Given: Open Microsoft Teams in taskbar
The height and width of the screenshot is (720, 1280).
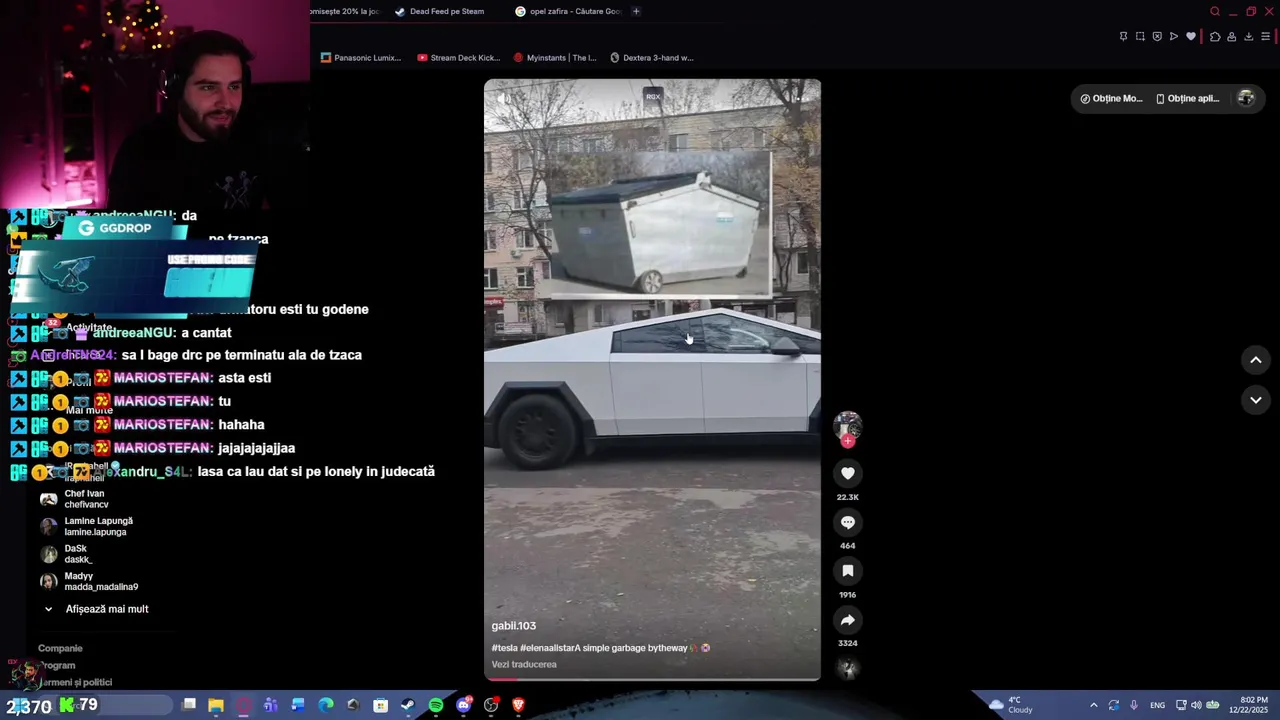Looking at the screenshot, I should click(271, 705).
